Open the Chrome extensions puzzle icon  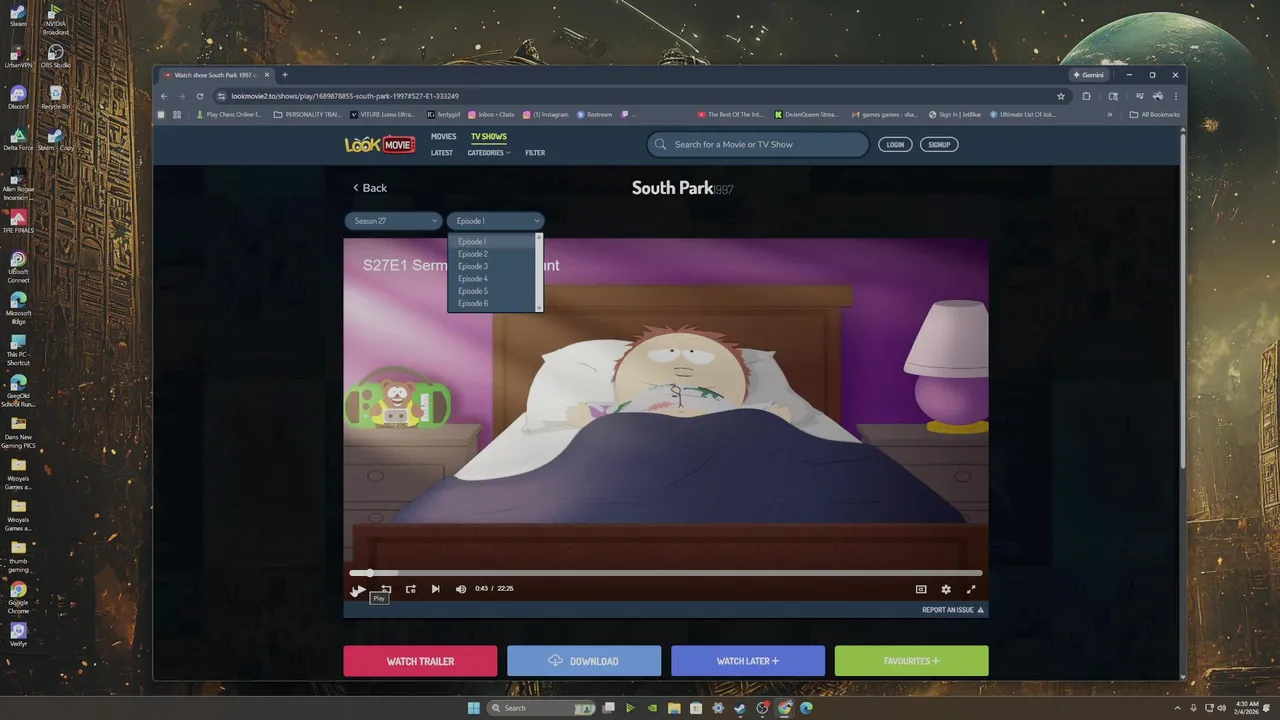pyautogui.click(x=1087, y=96)
